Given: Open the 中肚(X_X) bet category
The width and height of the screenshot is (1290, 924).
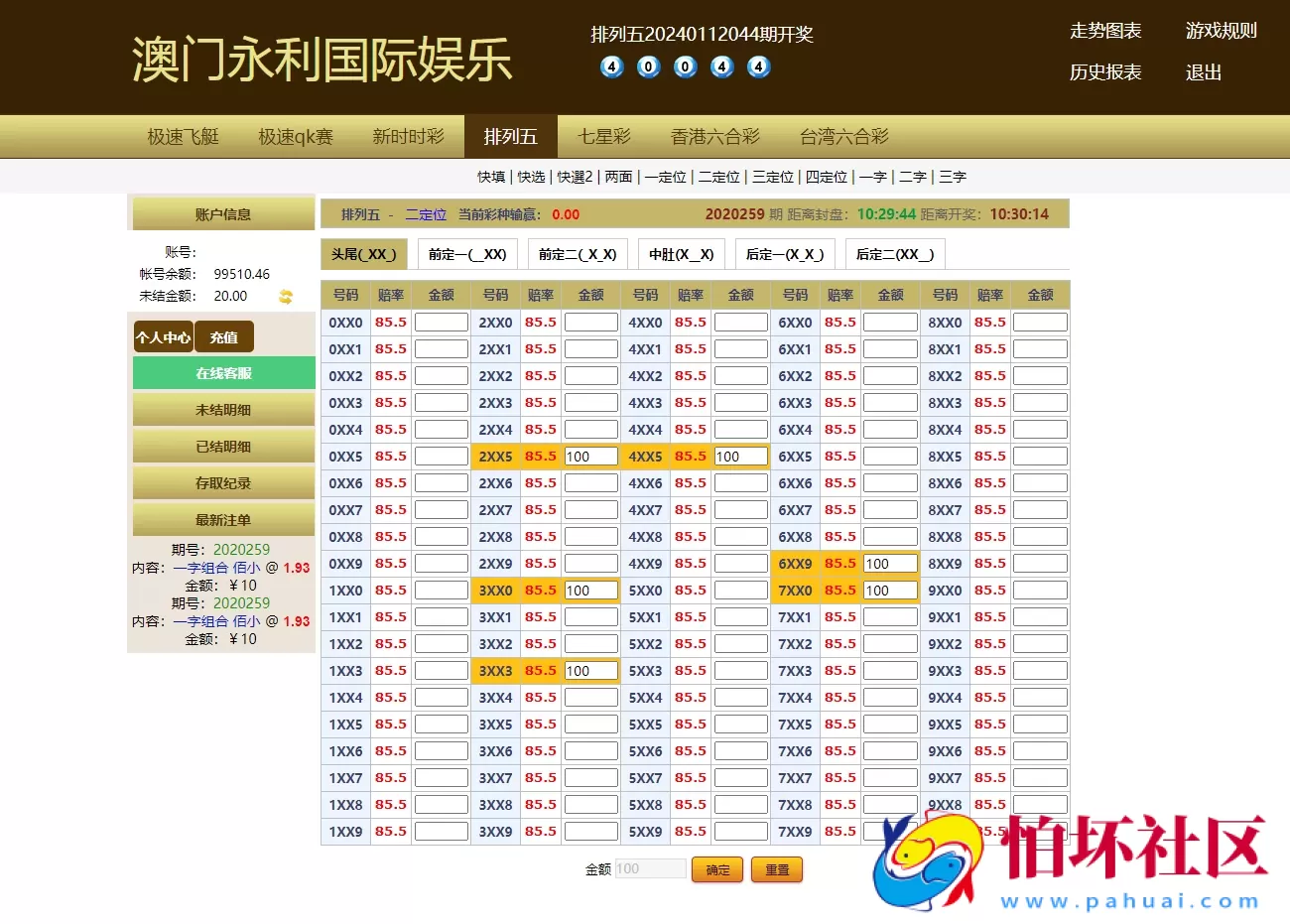Looking at the screenshot, I should (x=681, y=254).
